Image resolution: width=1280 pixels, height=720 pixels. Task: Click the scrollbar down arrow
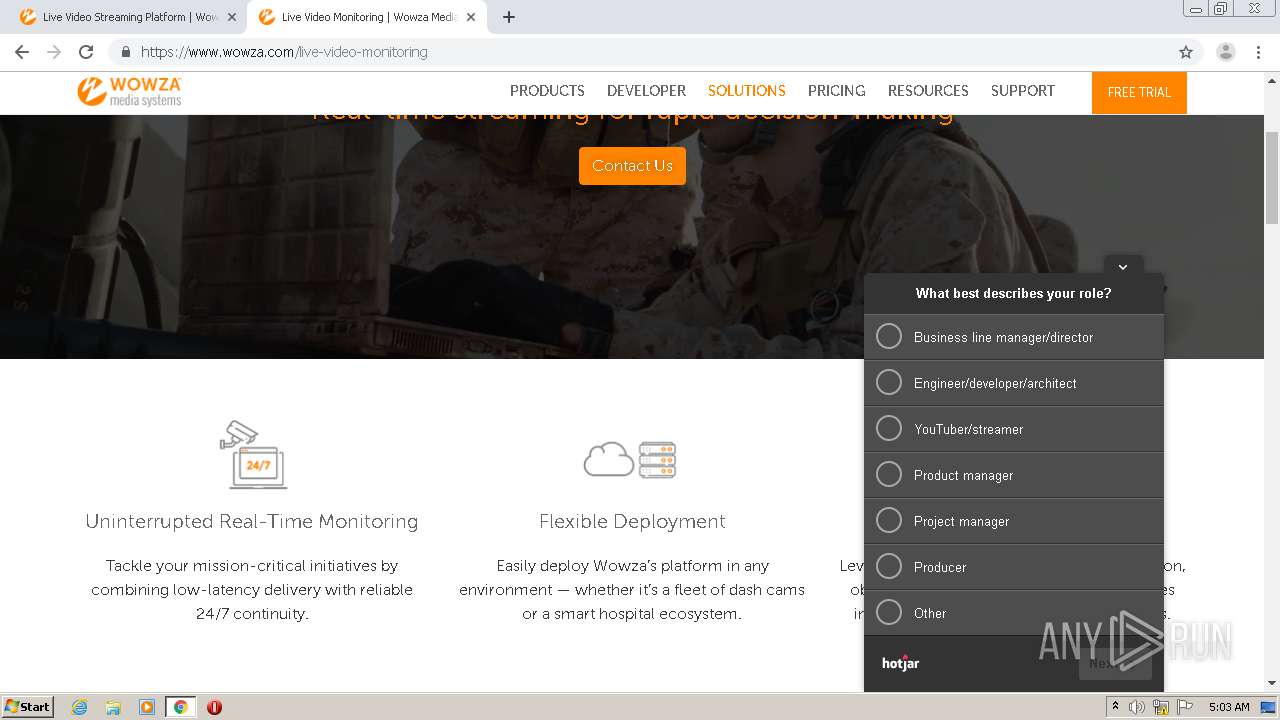point(1272,683)
